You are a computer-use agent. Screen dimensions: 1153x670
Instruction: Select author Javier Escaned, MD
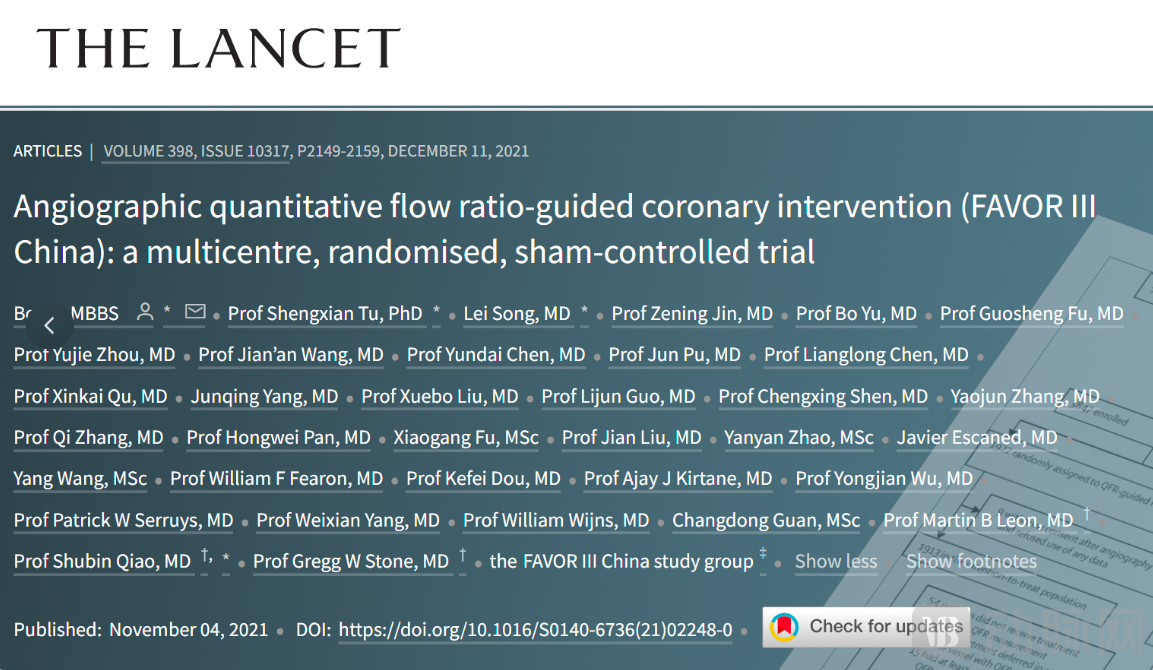tap(977, 438)
